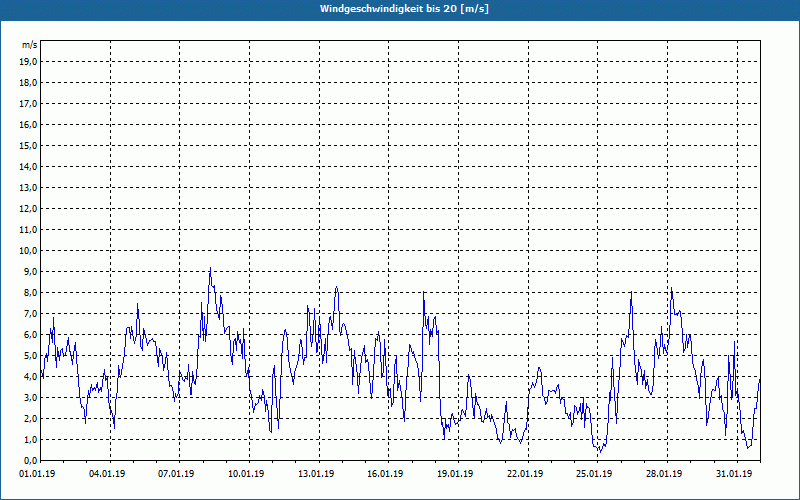The image size is (800, 500).
Task: Select the 15,0 y-axis value
Action: point(28,145)
